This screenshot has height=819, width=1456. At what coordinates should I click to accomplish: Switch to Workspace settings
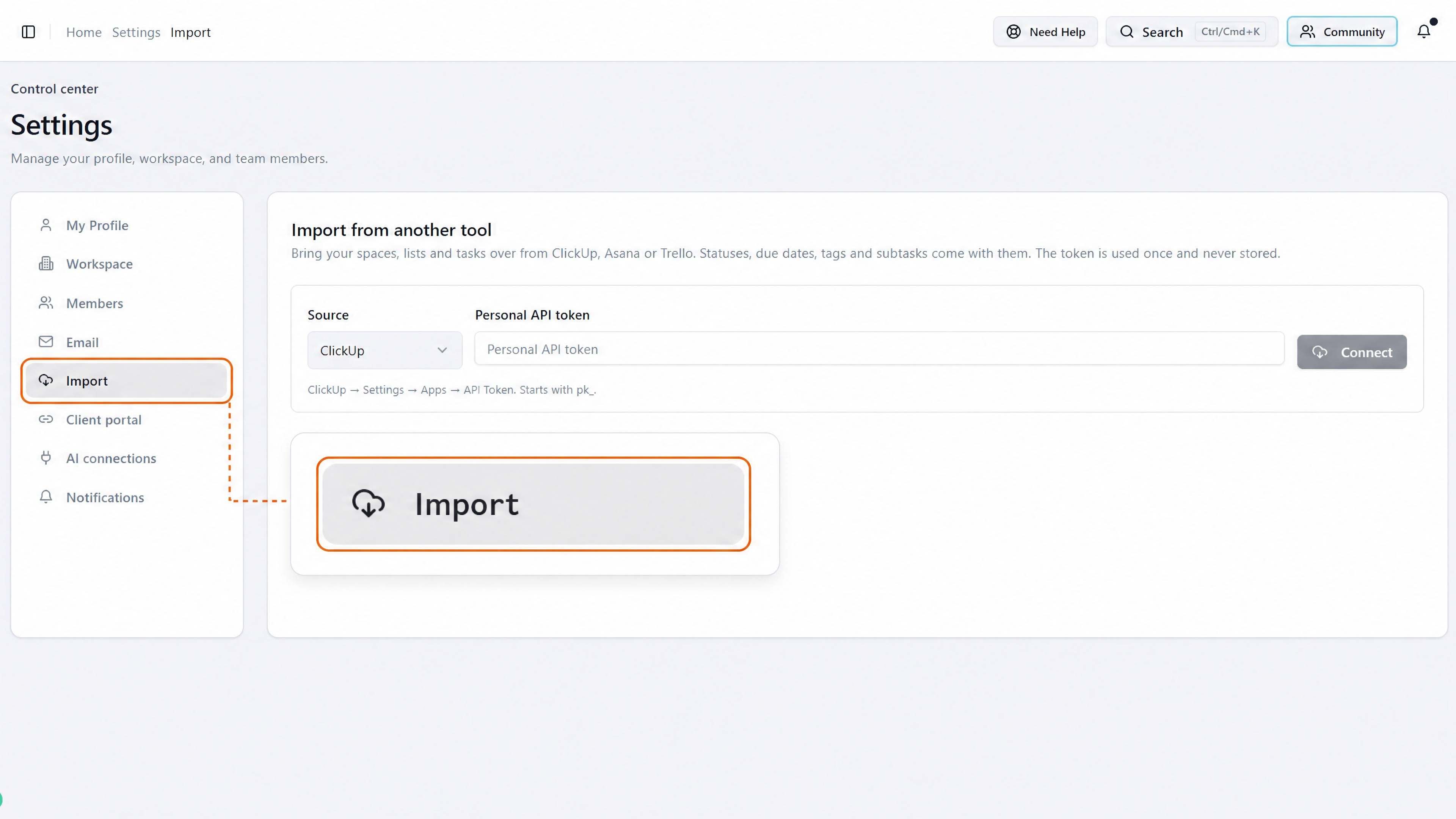pyautogui.click(x=127, y=264)
